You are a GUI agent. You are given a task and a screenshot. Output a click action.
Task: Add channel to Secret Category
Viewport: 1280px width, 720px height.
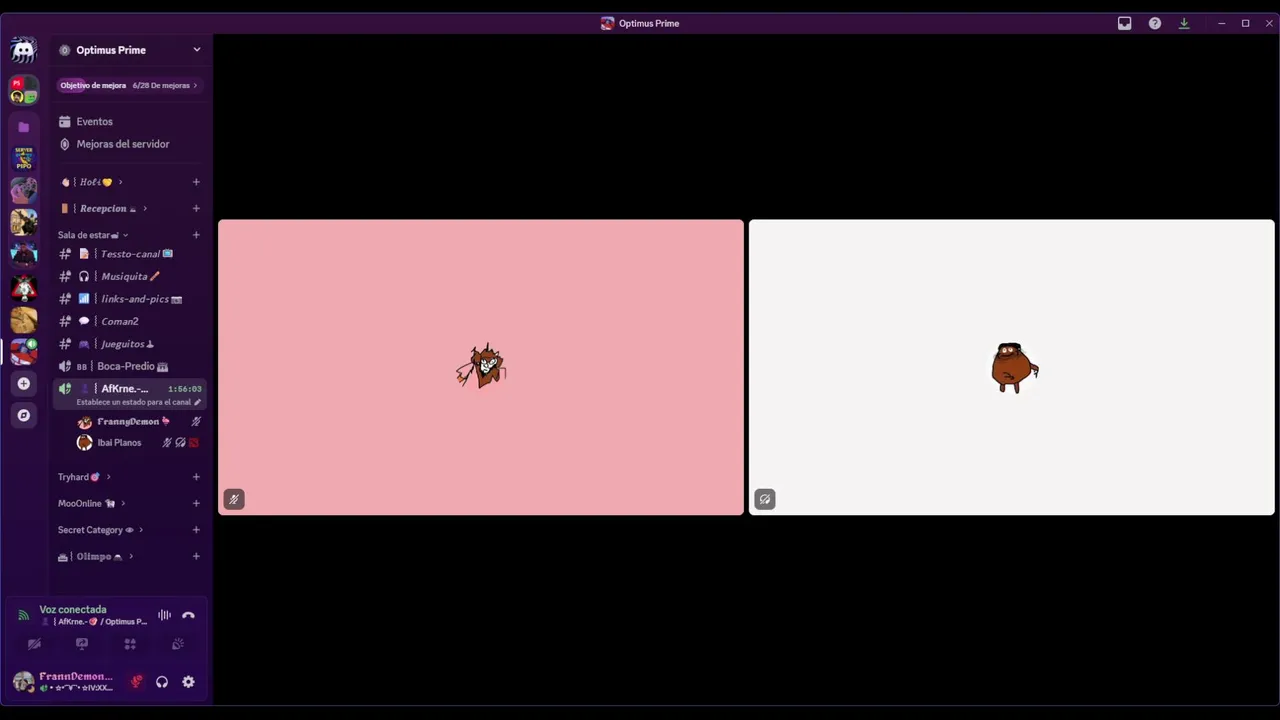pyautogui.click(x=196, y=530)
